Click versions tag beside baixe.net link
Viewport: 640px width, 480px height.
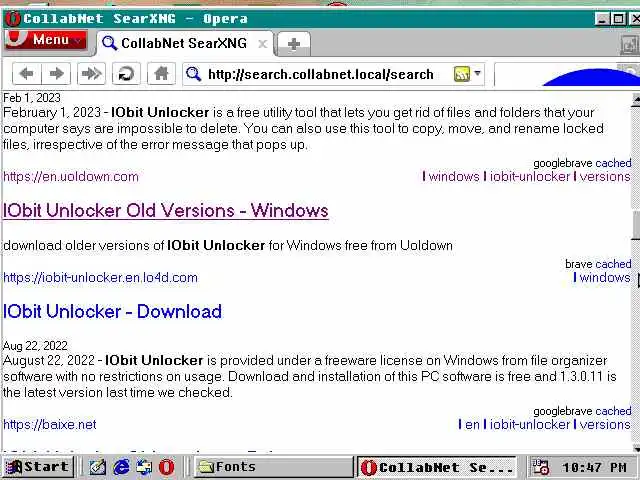(605, 424)
